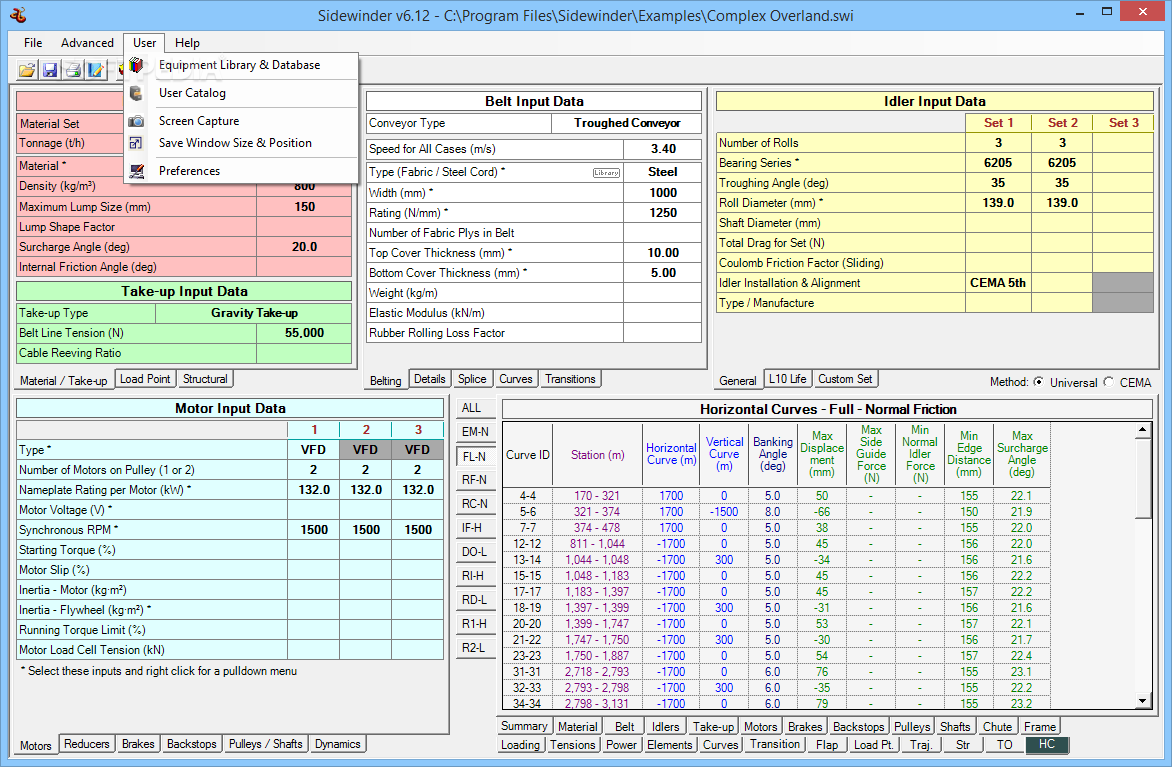Click the RF-N load case button
This screenshot has height=767, width=1172.
474,480
